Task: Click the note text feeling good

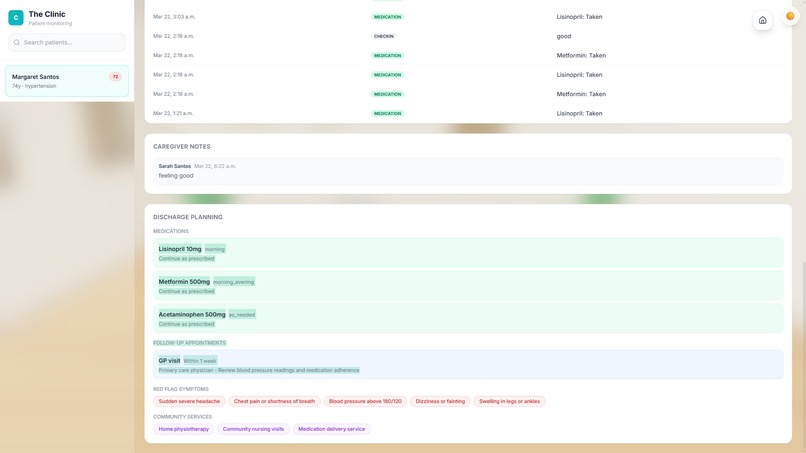Action: point(176,176)
